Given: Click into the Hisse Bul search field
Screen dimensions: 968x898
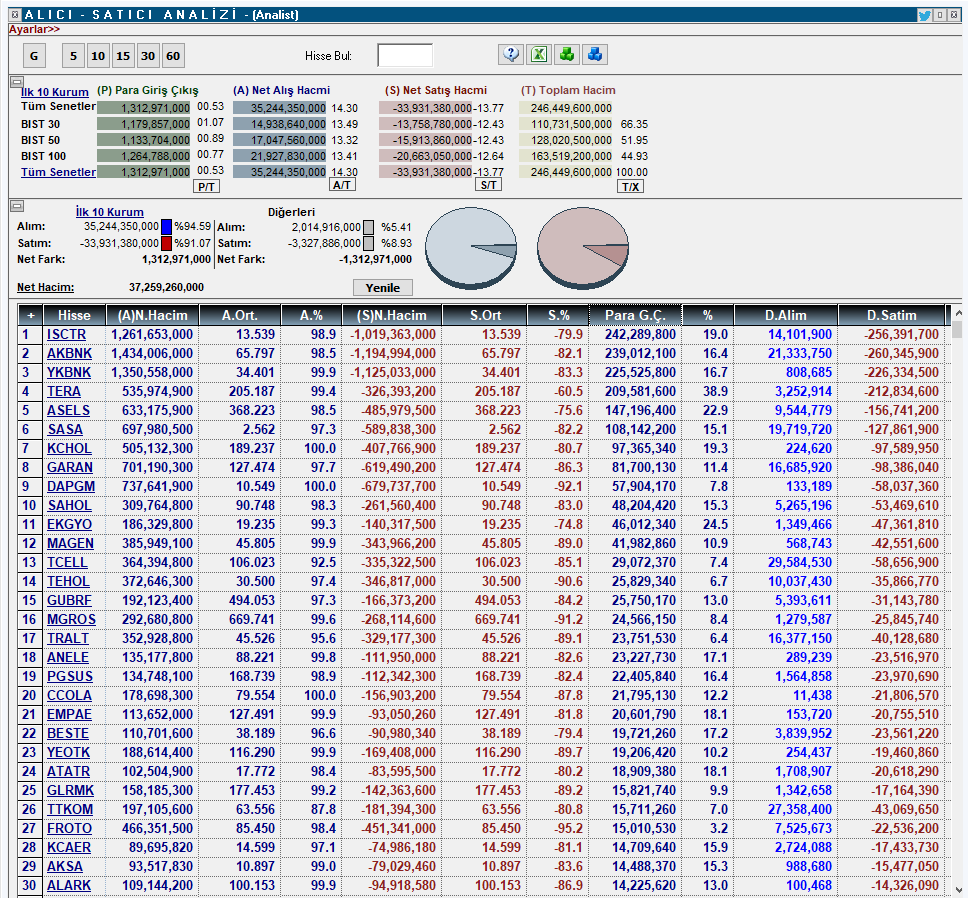Looking at the screenshot, I should 405,56.
